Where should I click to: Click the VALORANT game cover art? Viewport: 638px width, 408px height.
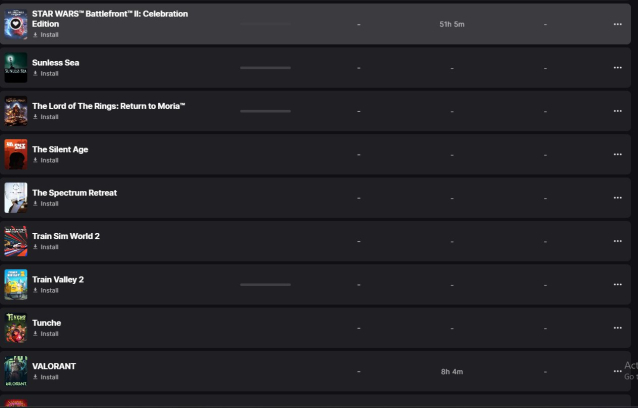[x=16, y=371]
